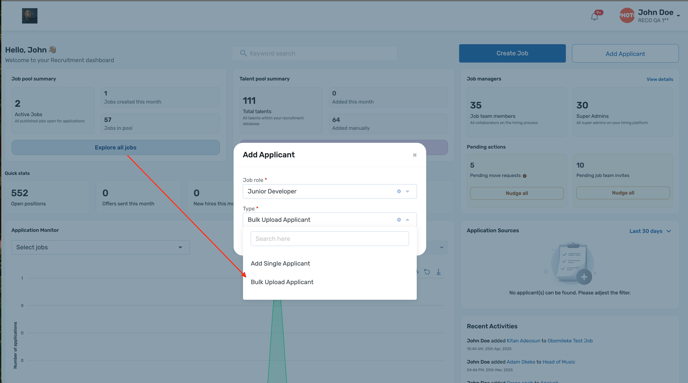Click the John Doe profile avatar

click(x=627, y=15)
